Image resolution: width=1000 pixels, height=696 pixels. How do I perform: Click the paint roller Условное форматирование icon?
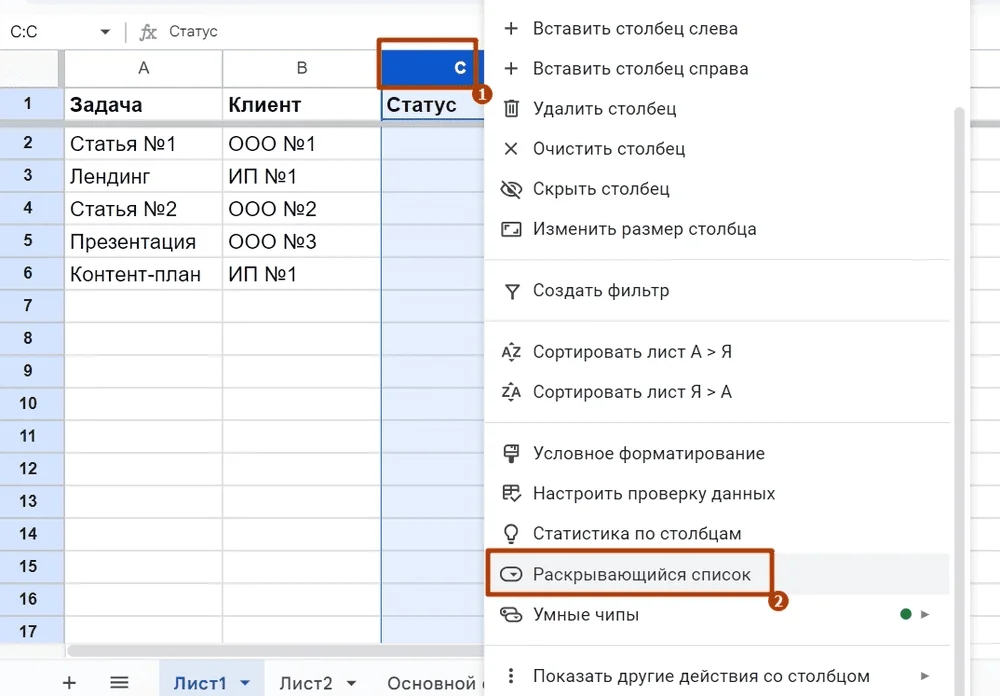pos(511,453)
